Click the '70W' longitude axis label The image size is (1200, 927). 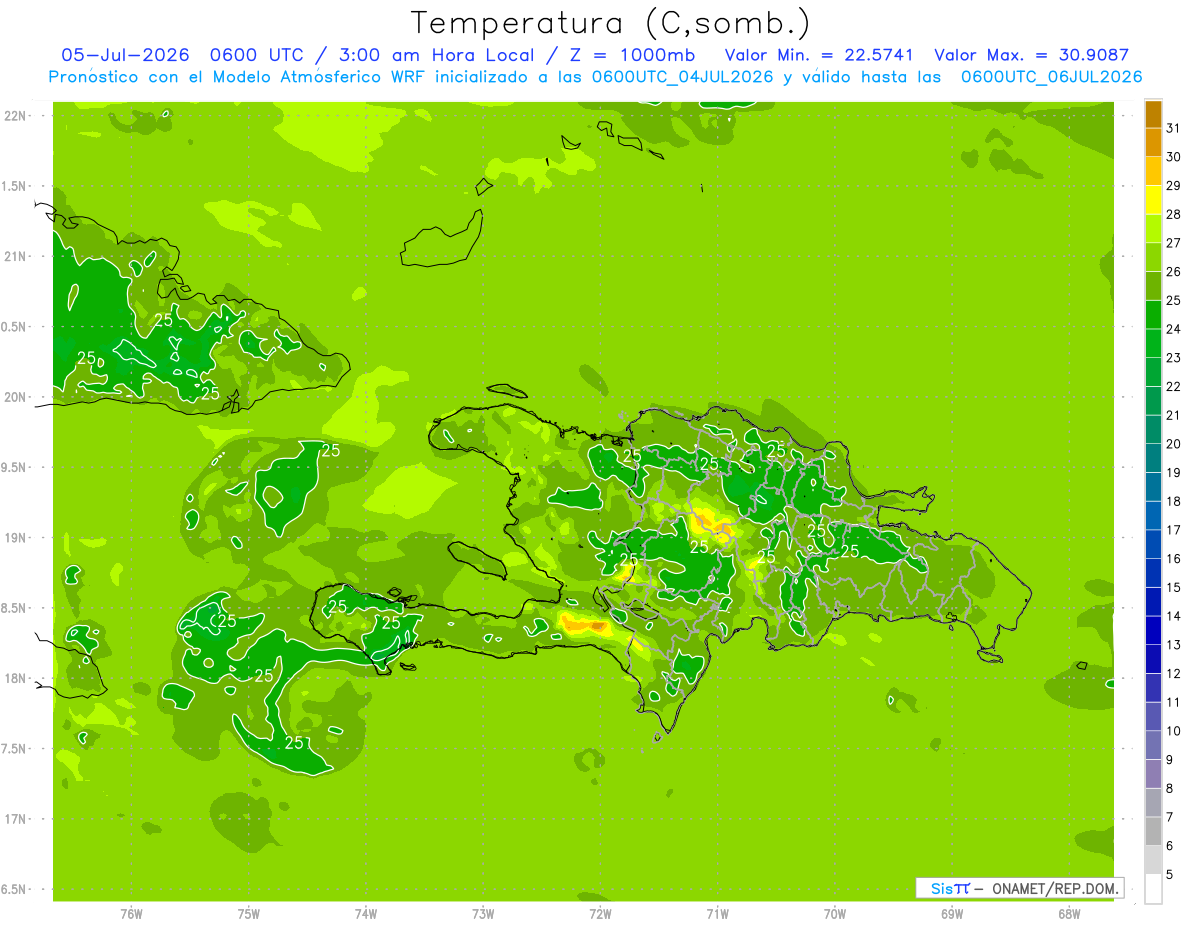pyautogui.click(x=835, y=914)
